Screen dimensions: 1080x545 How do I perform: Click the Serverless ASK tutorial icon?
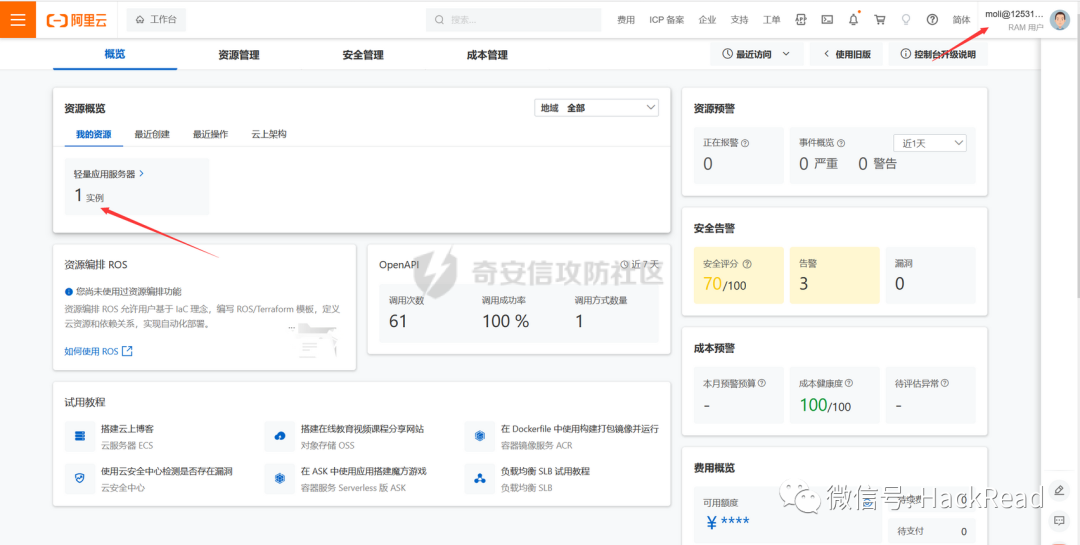pos(280,479)
